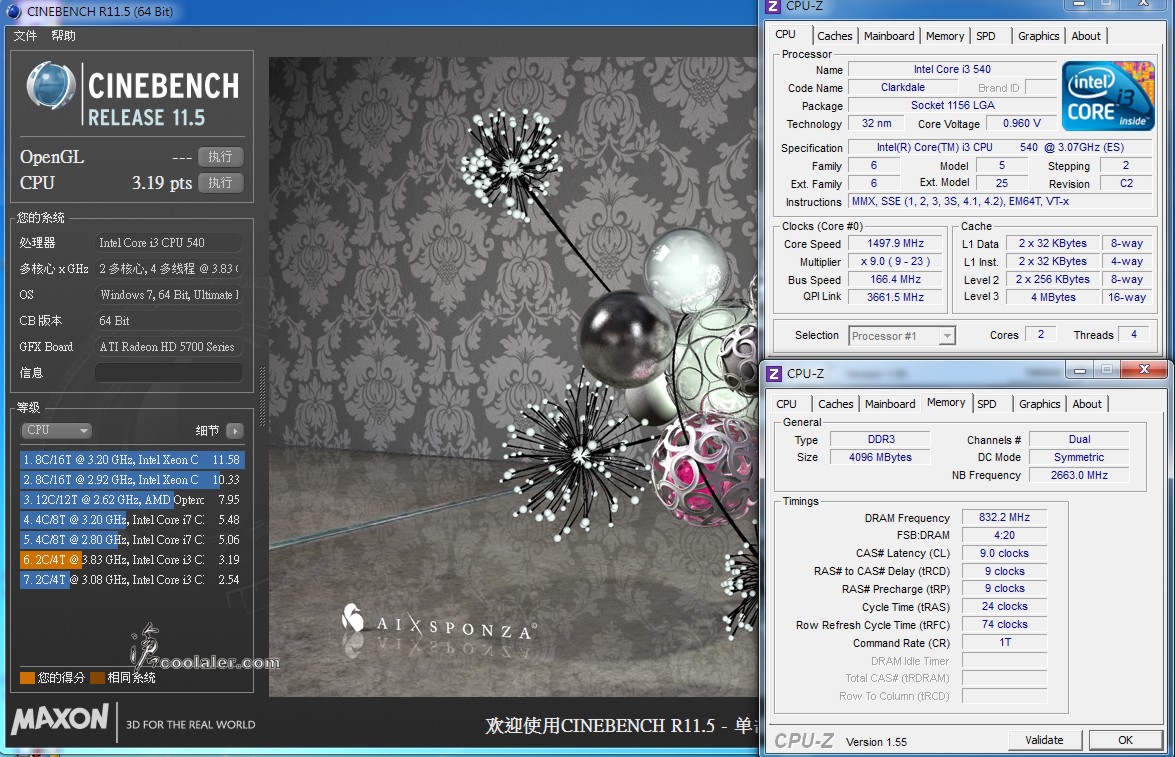1175x757 pixels.
Task: Click the Channels value Dual
Action: click(x=1079, y=439)
